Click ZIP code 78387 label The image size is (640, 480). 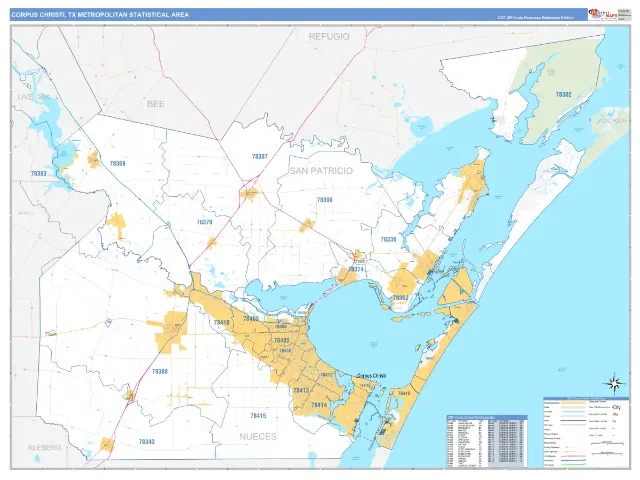260,157
